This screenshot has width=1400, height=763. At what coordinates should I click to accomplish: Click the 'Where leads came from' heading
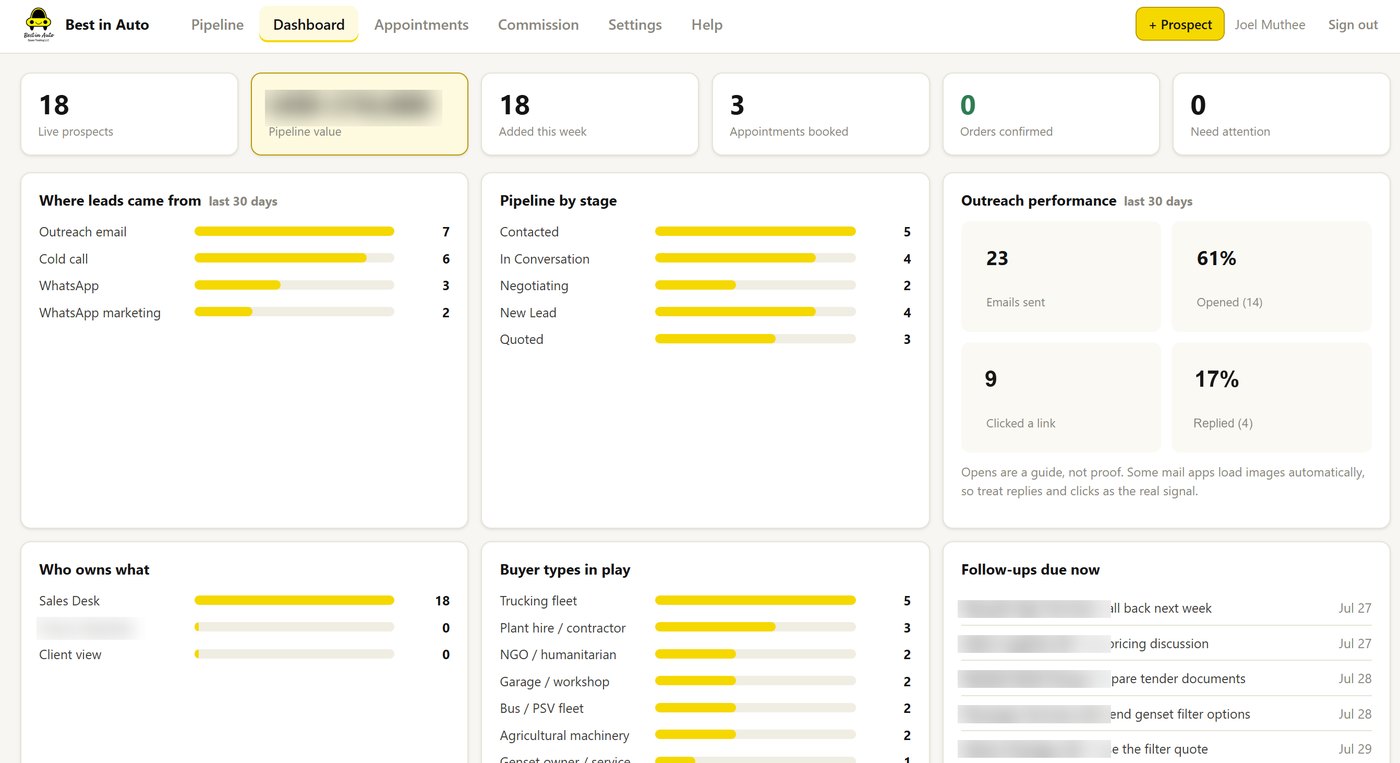pyautogui.click(x=120, y=201)
